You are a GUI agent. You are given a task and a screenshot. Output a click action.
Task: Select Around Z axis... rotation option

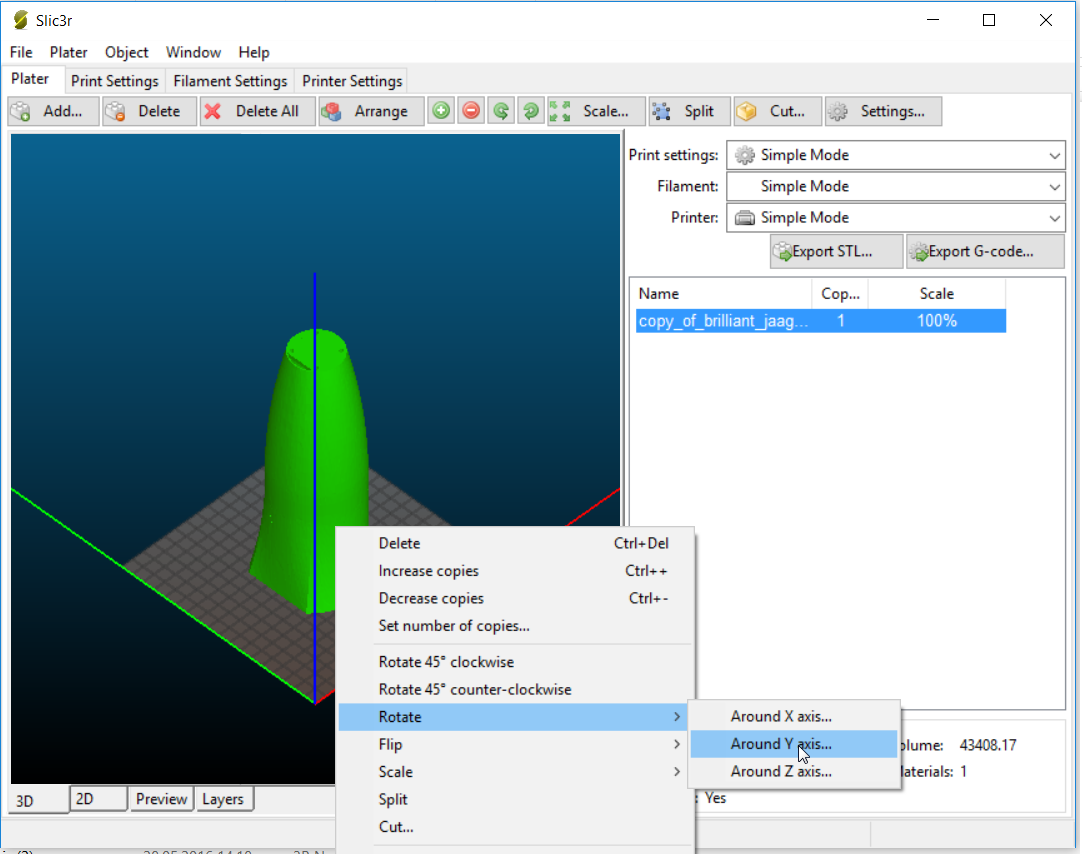click(x=794, y=772)
